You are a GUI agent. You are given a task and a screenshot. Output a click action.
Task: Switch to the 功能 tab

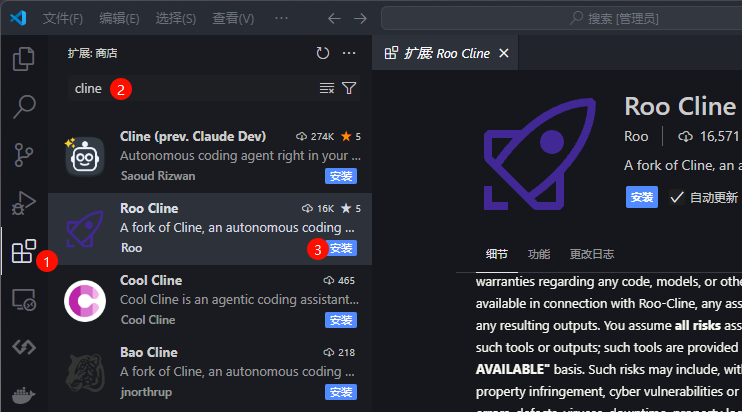[x=539, y=254]
